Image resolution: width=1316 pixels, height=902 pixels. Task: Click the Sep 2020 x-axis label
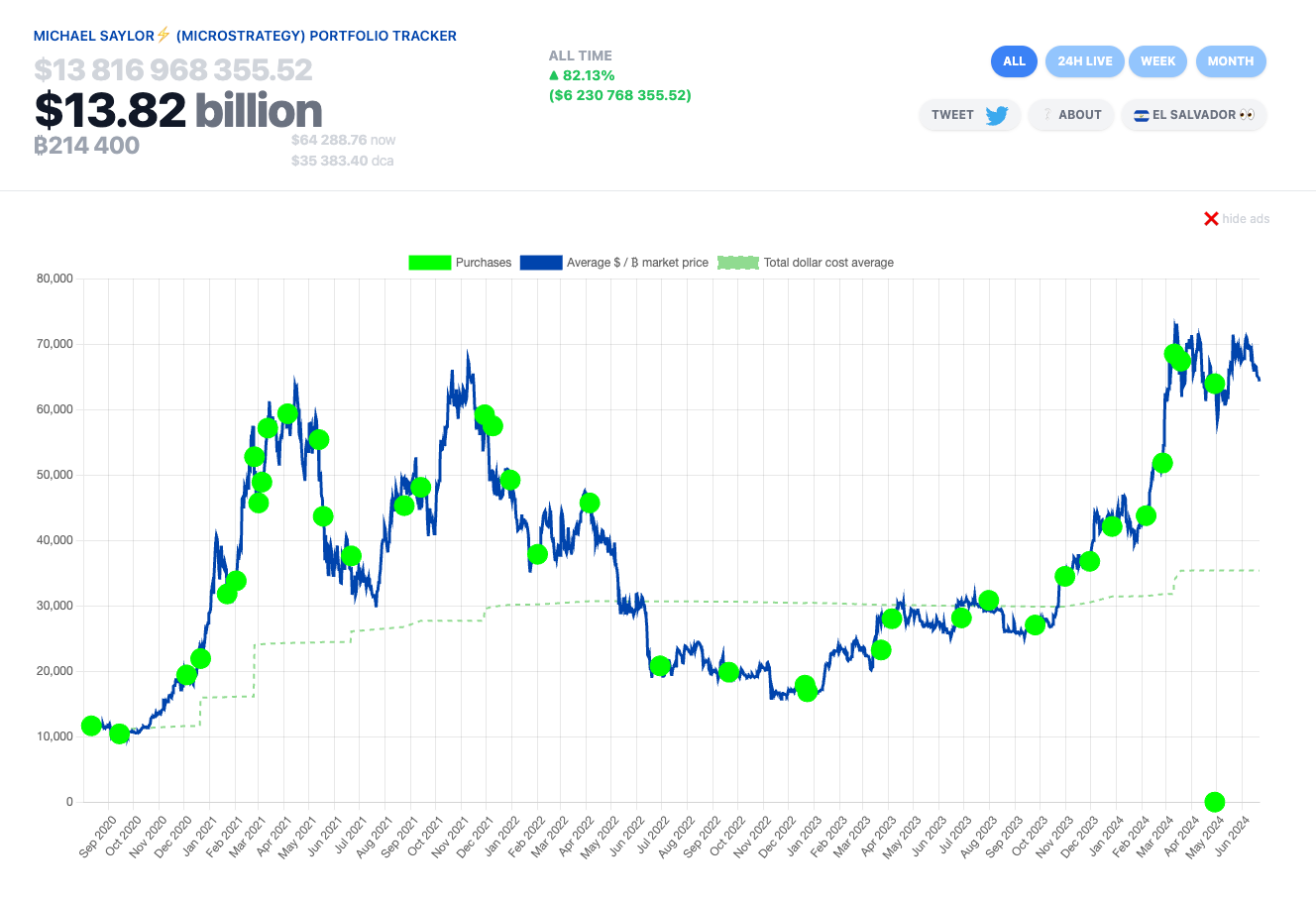[x=97, y=837]
